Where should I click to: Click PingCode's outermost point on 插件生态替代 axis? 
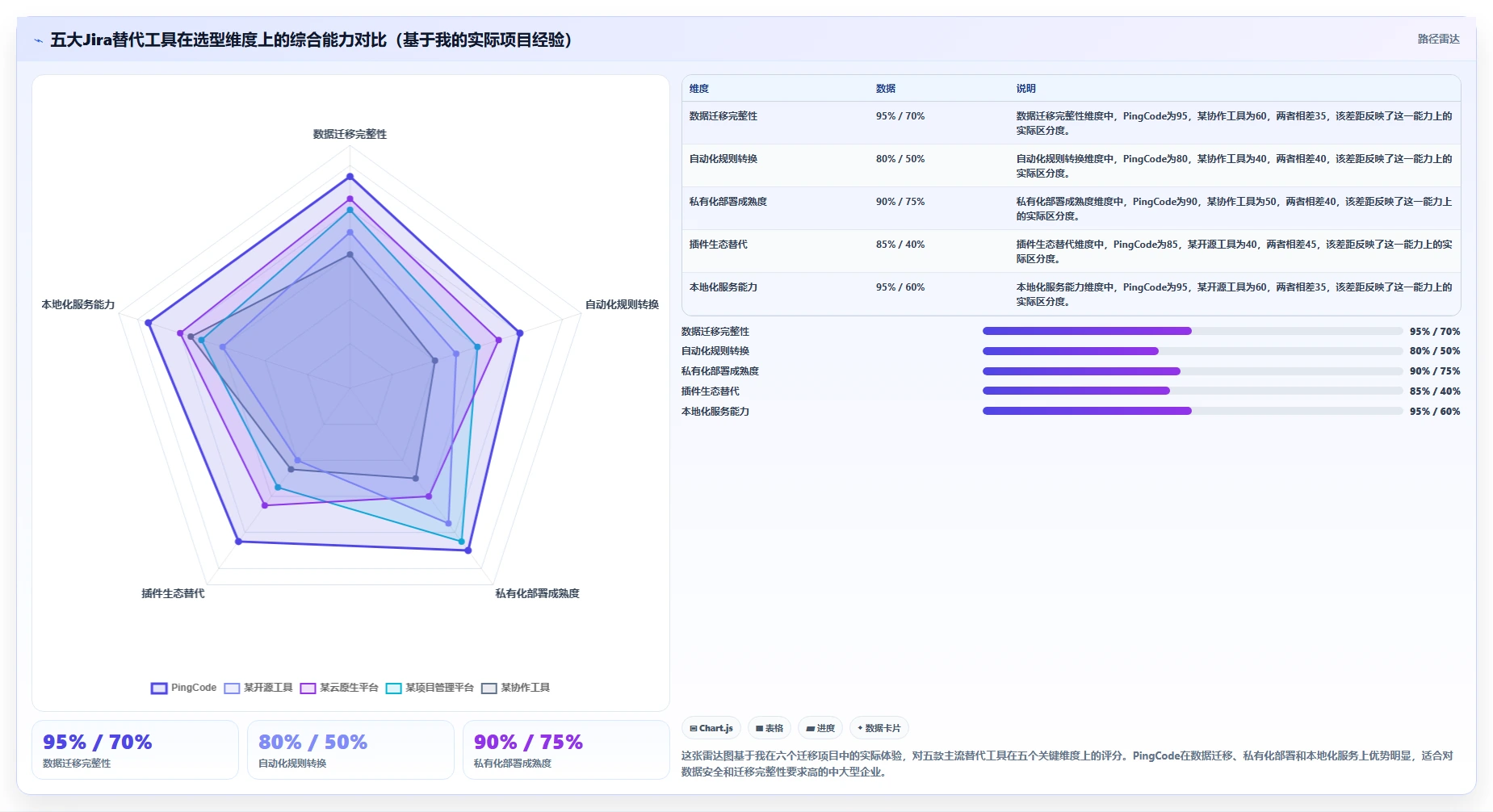(238, 542)
